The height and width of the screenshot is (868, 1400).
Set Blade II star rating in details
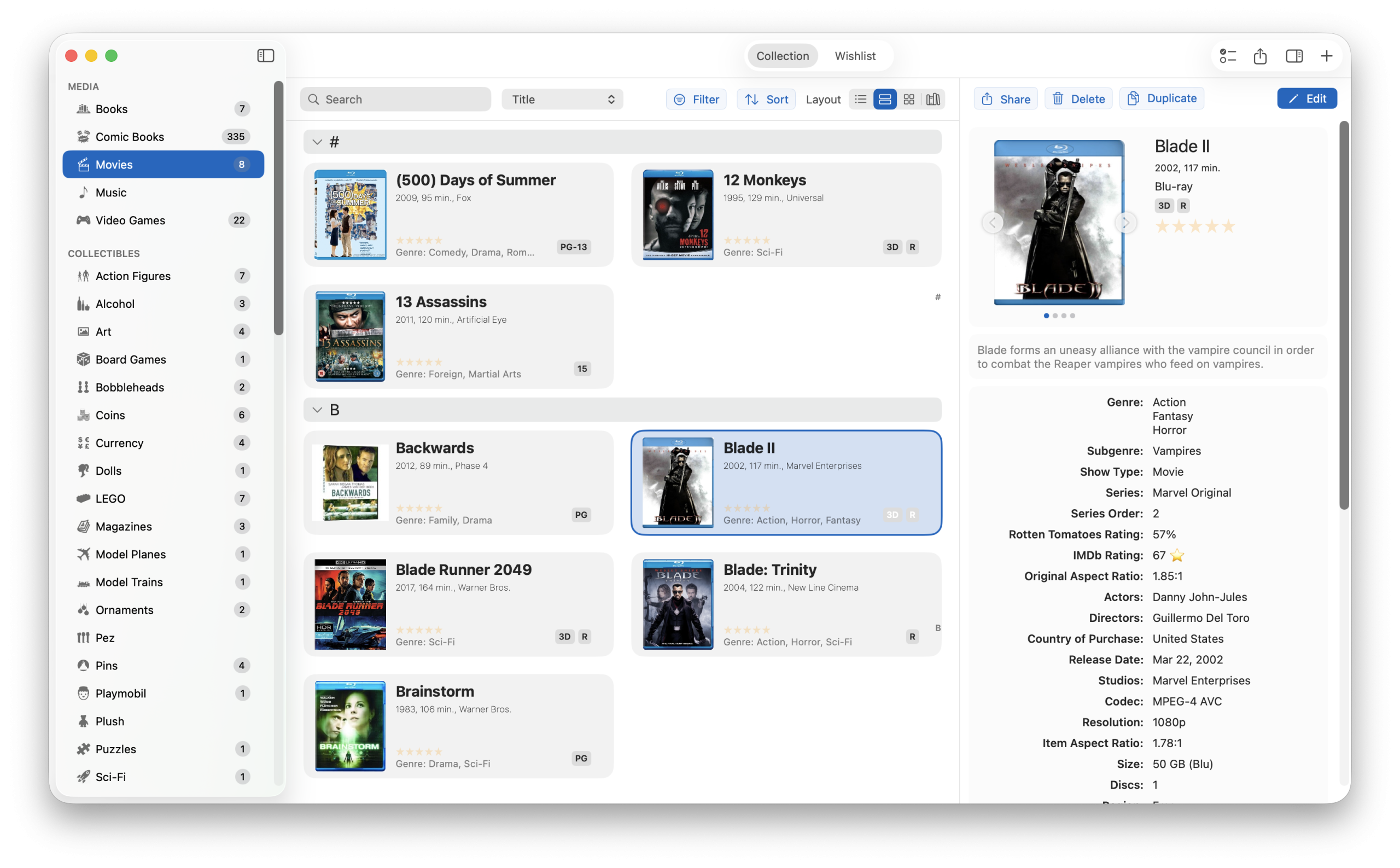pos(1194,226)
